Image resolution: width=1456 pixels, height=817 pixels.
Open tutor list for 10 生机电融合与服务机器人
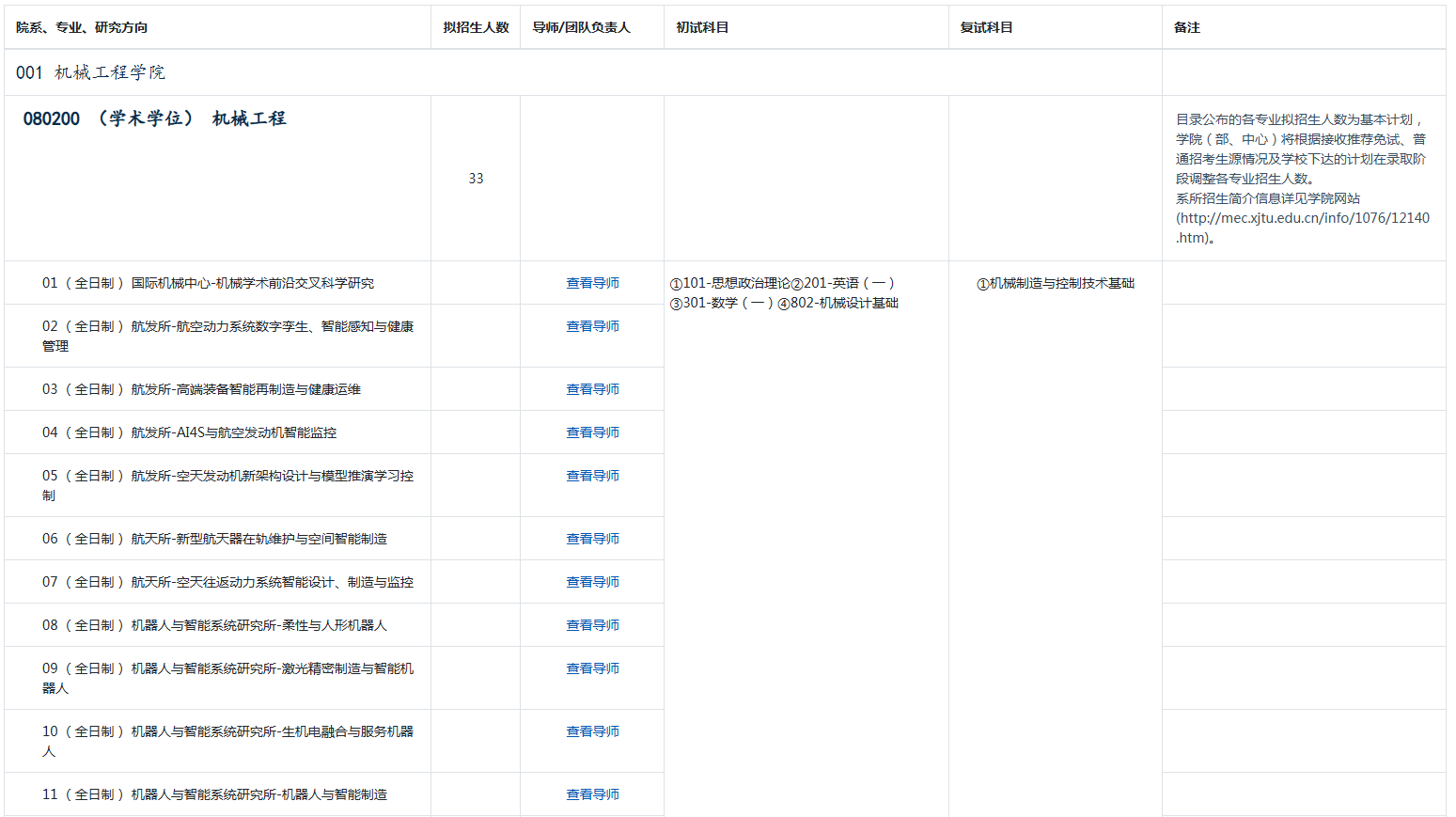tap(591, 731)
